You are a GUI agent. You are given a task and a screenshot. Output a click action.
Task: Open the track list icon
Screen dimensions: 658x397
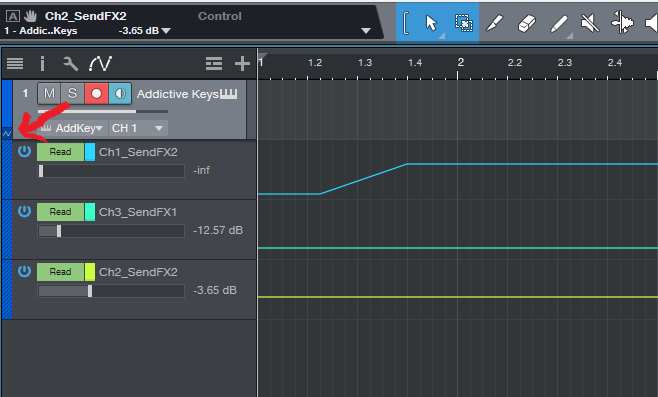pos(15,64)
